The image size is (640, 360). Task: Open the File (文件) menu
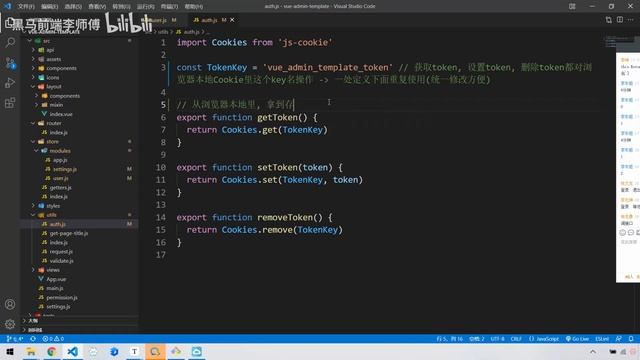tap(26, 7)
